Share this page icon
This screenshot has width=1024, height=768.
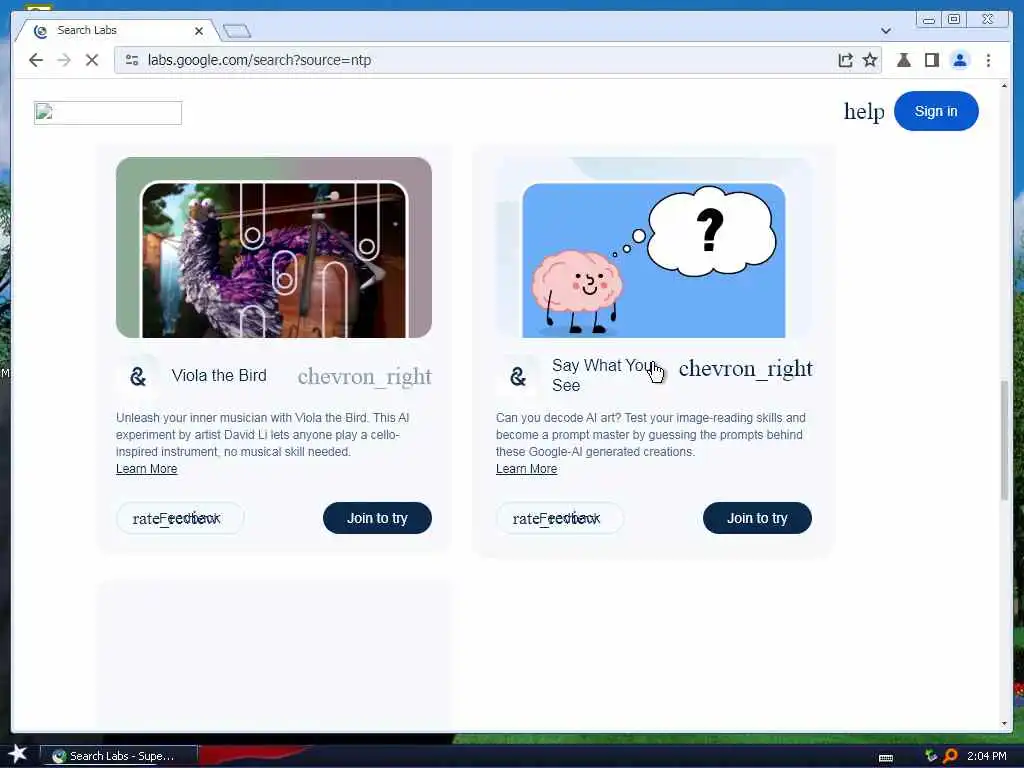pos(845,60)
